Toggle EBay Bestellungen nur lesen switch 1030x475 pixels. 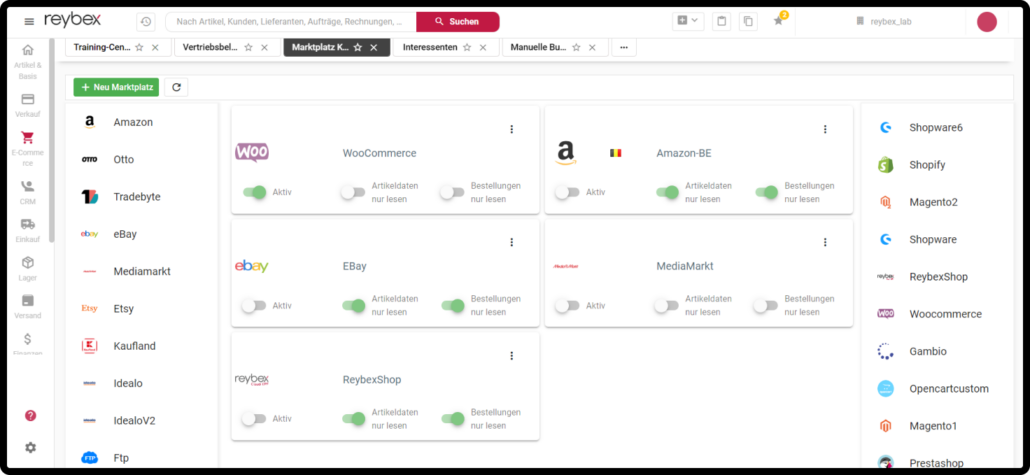[x=453, y=305]
